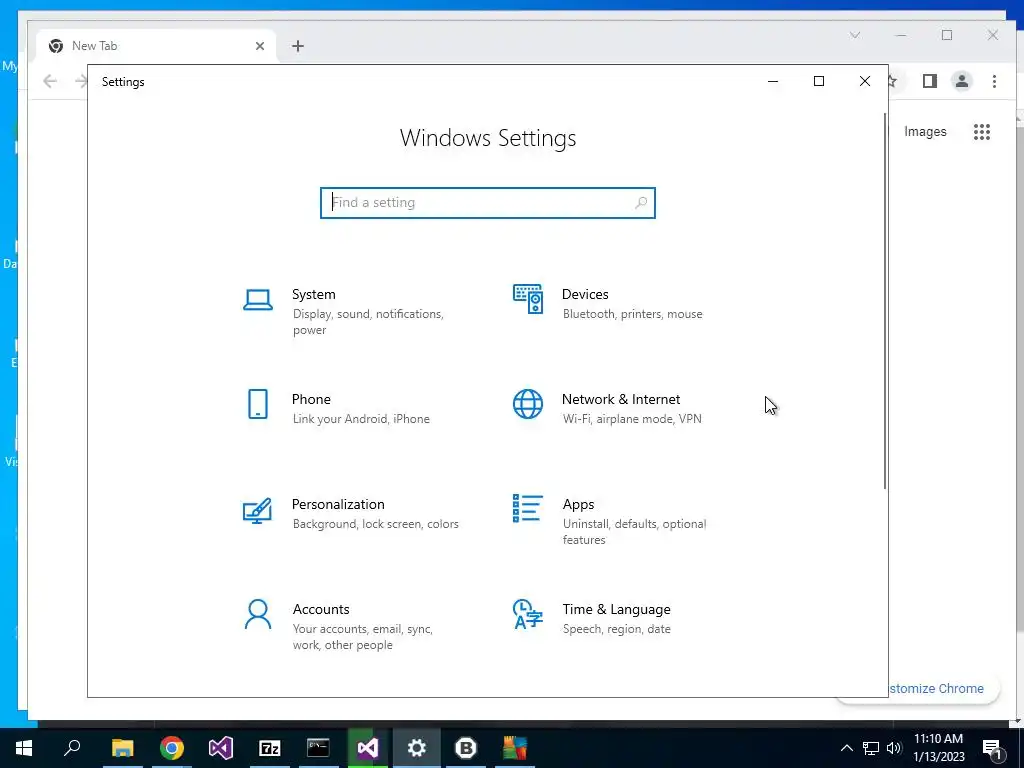Viewport: 1024px width, 768px height.
Task: Click 'Bluetooth, printers, mouse' description text
Action: (633, 314)
